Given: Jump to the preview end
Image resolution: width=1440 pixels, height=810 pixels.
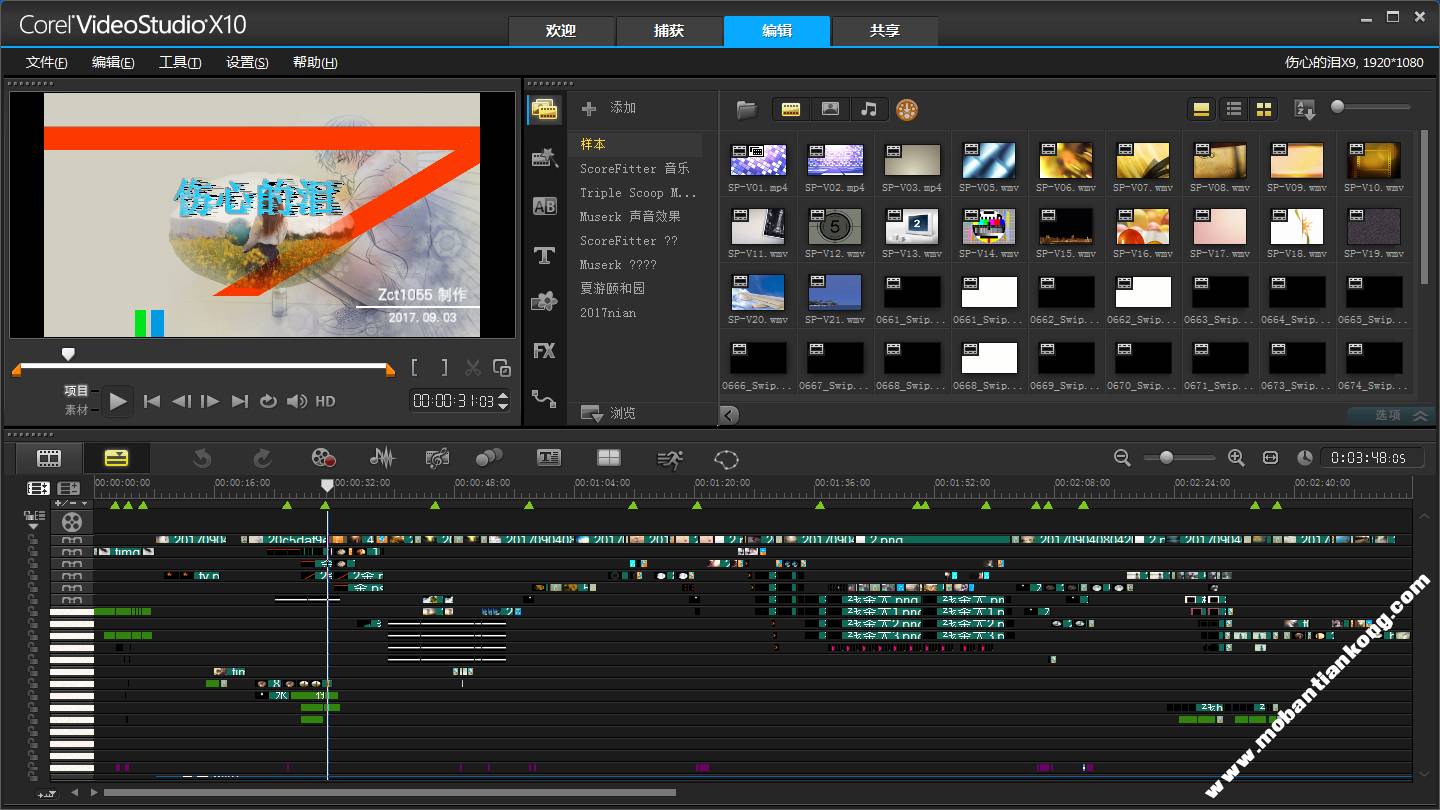Looking at the screenshot, I should (239, 401).
